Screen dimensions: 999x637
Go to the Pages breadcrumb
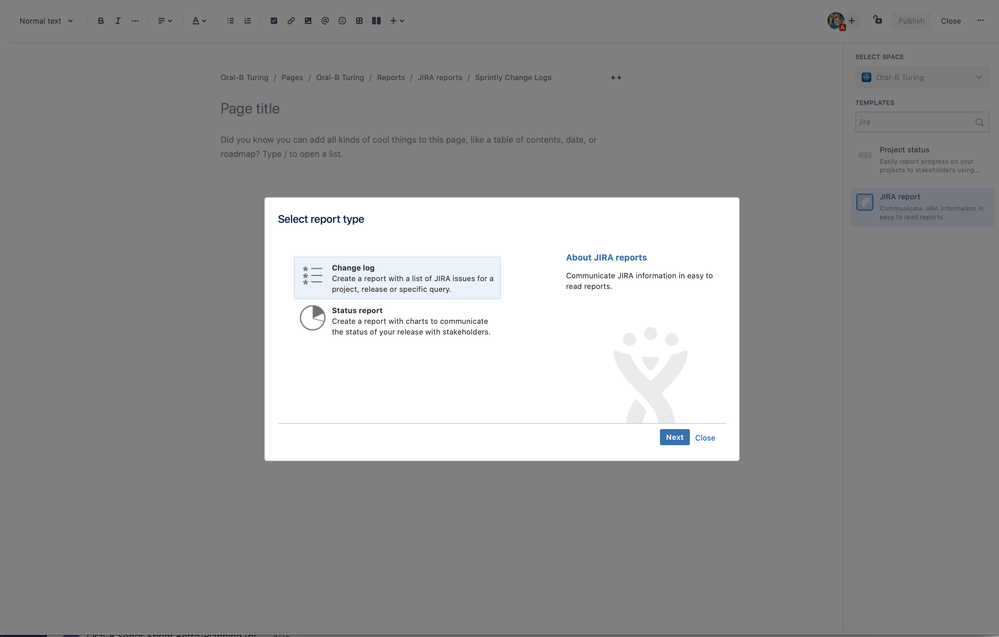292,78
